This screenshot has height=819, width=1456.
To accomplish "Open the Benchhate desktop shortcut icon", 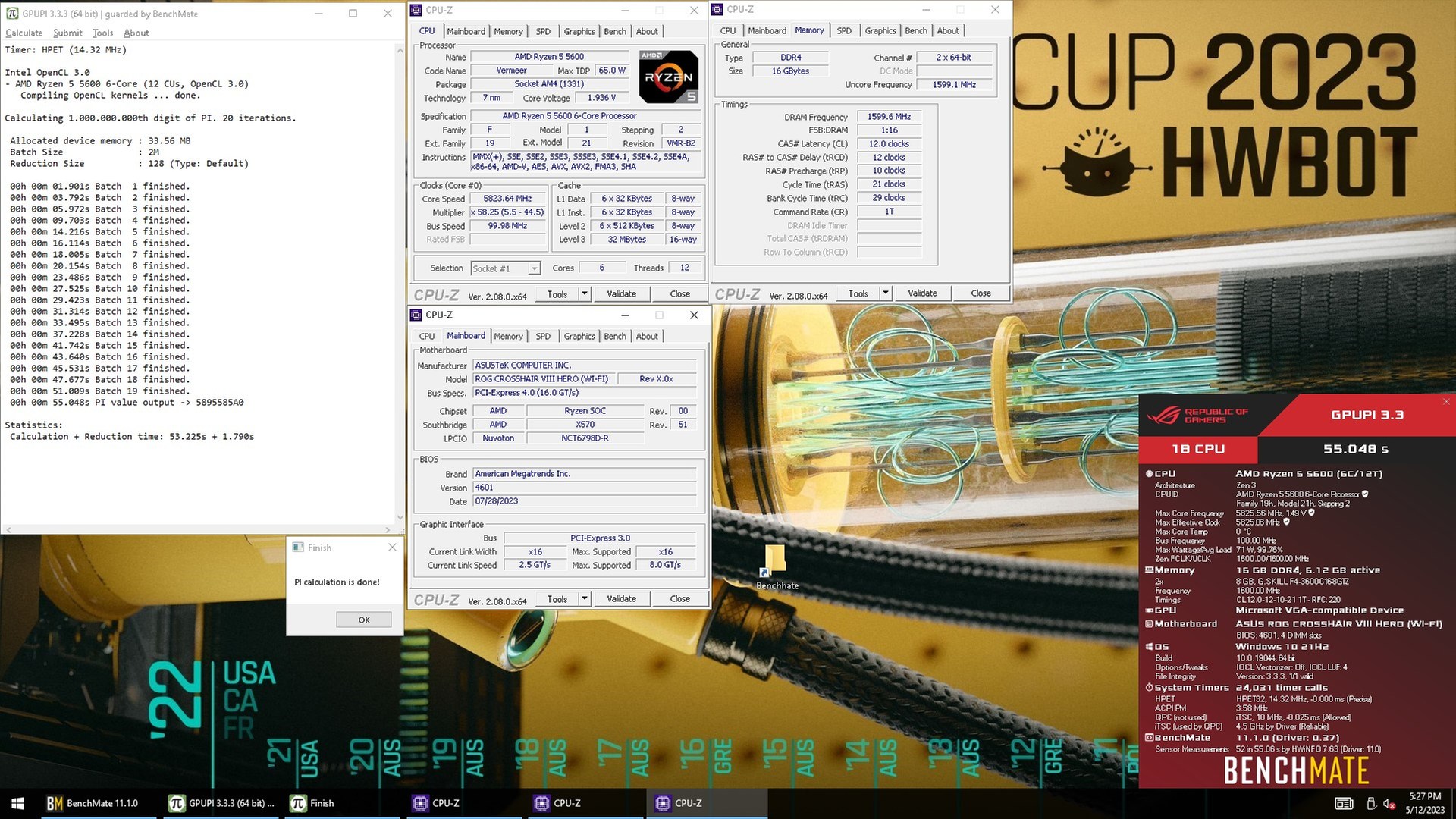I will pyautogui.click(x=777, y=567).
